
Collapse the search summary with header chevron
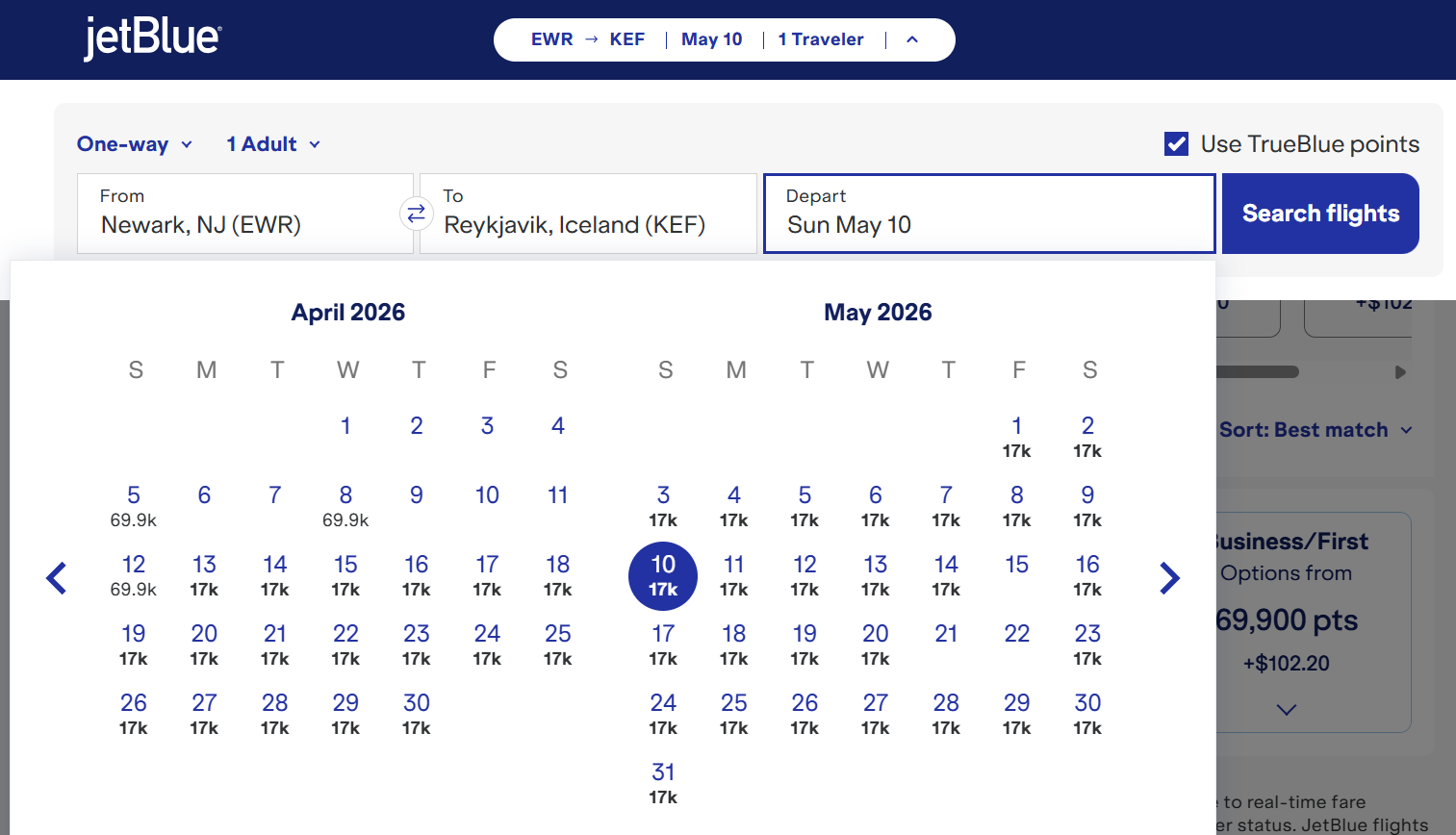(x=911, y=39)
